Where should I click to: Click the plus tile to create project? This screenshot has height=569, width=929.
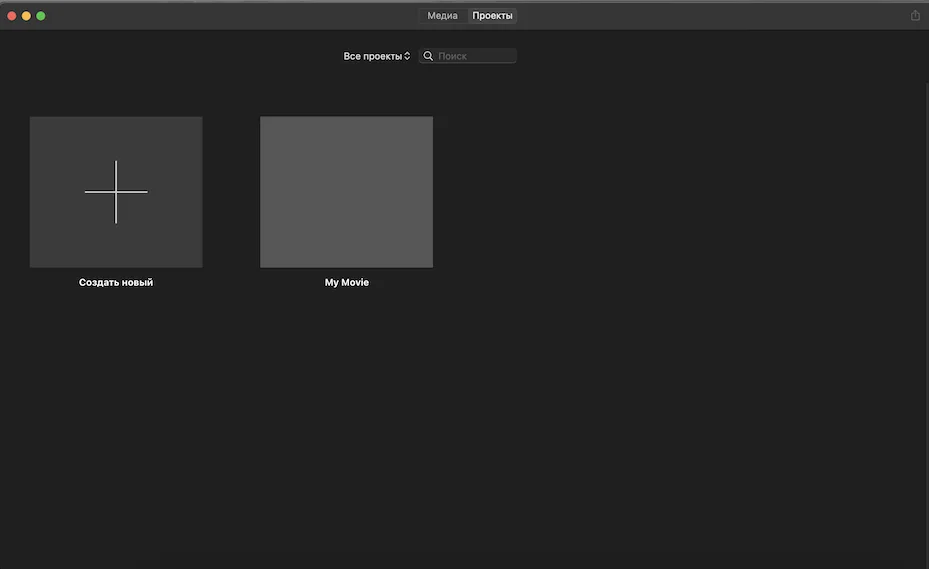(116, 192)
